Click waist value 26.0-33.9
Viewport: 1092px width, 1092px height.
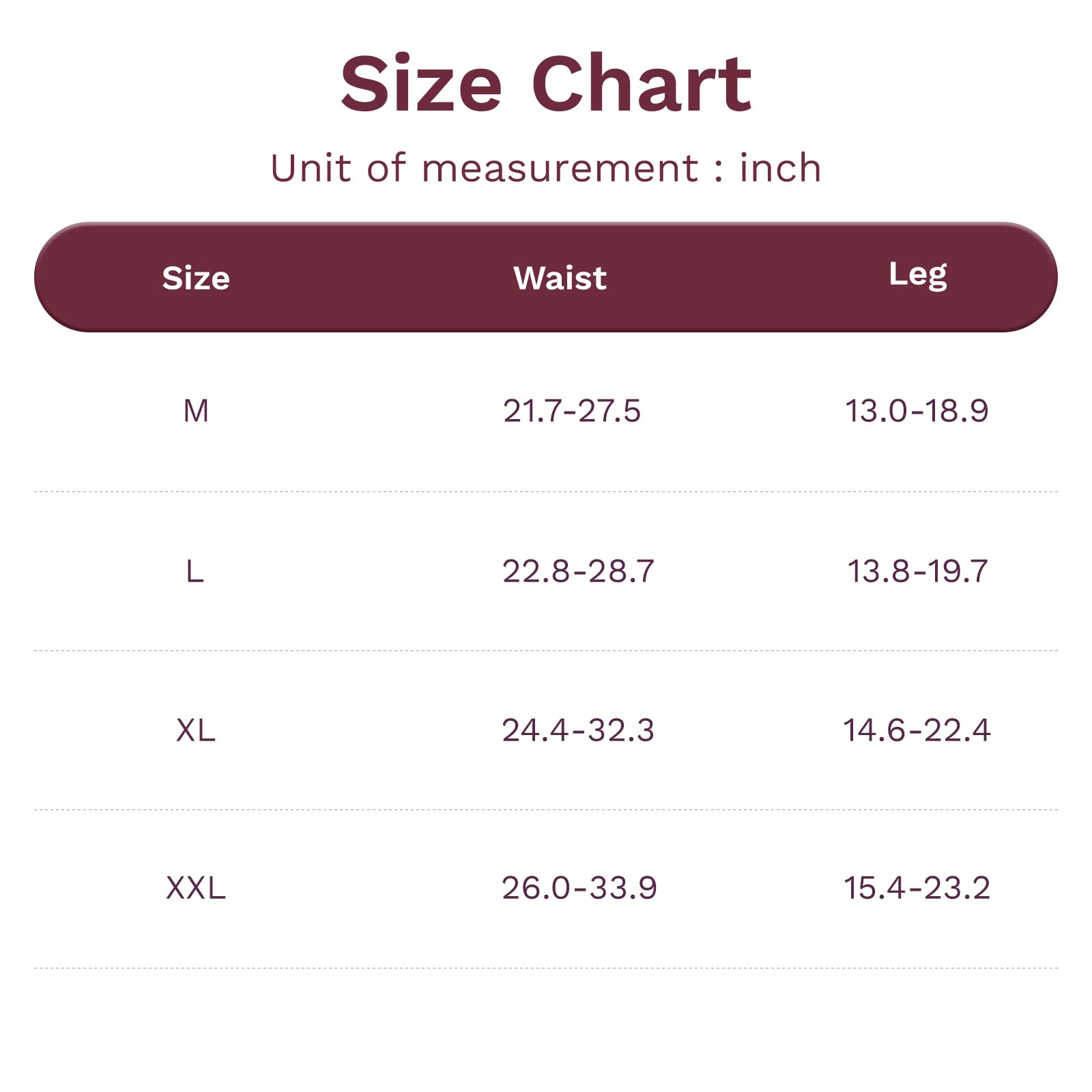pyautogui.click(x=579, y=888)
